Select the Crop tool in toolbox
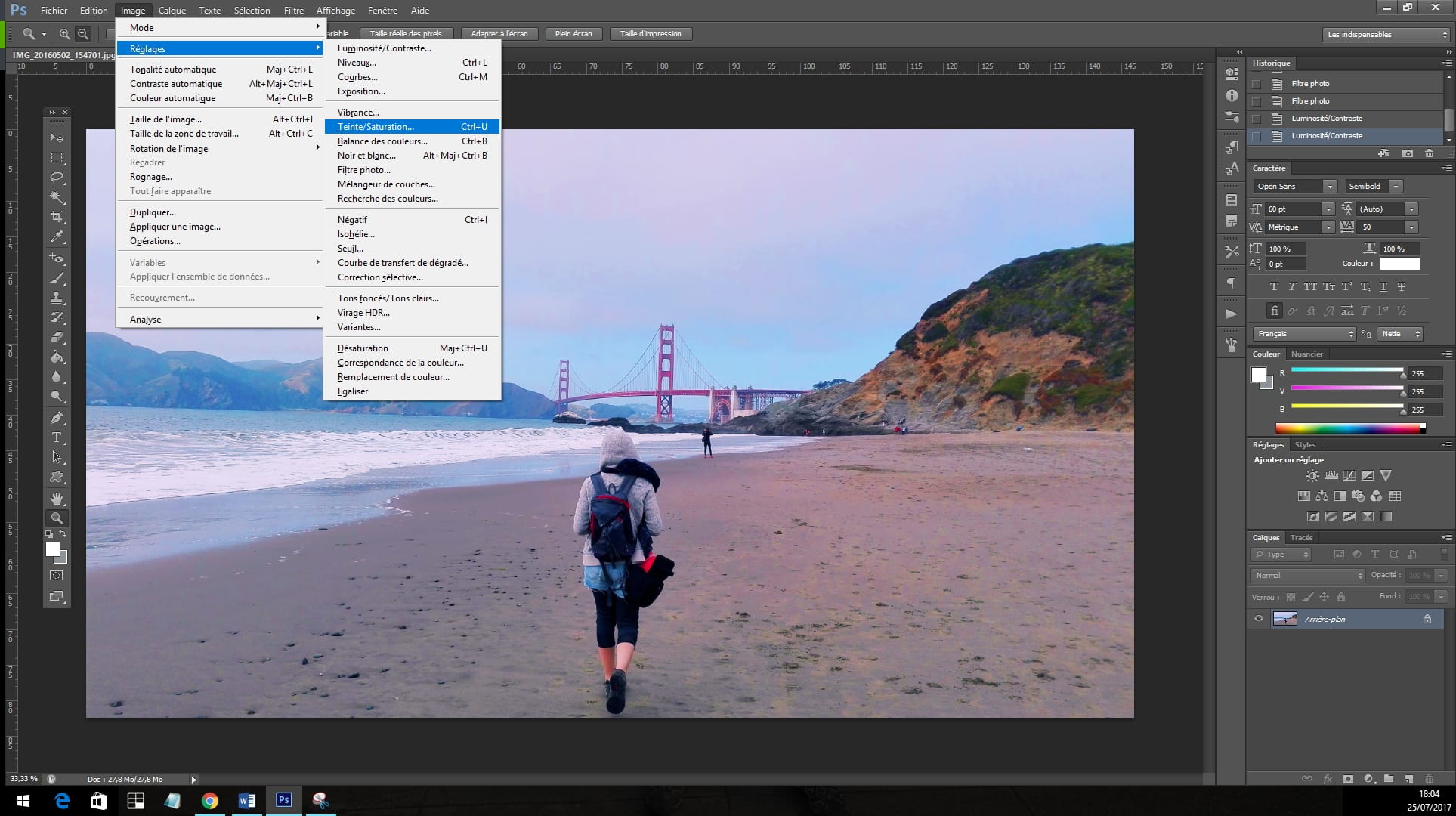The width and height of the screenshot is (1456, 816). coord(57,217)
